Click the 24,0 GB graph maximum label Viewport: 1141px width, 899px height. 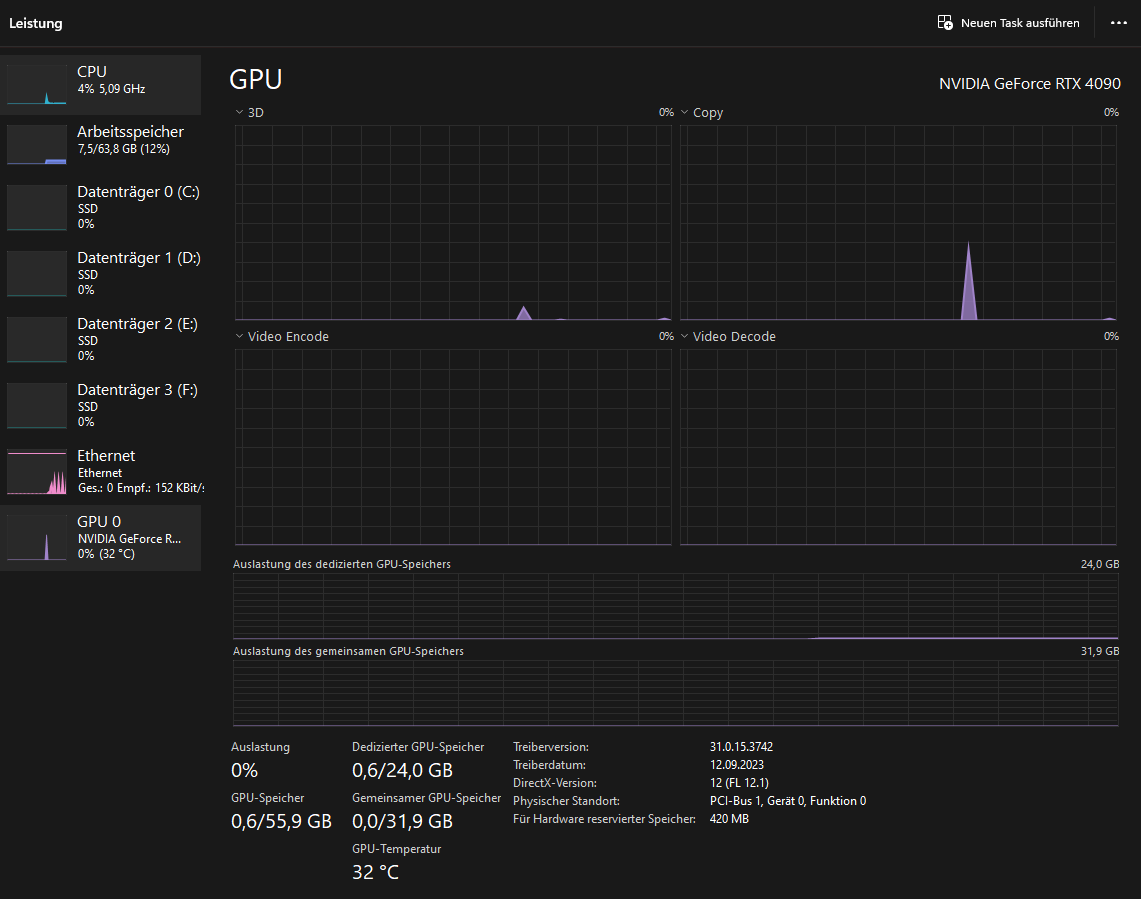[1100, 564]
